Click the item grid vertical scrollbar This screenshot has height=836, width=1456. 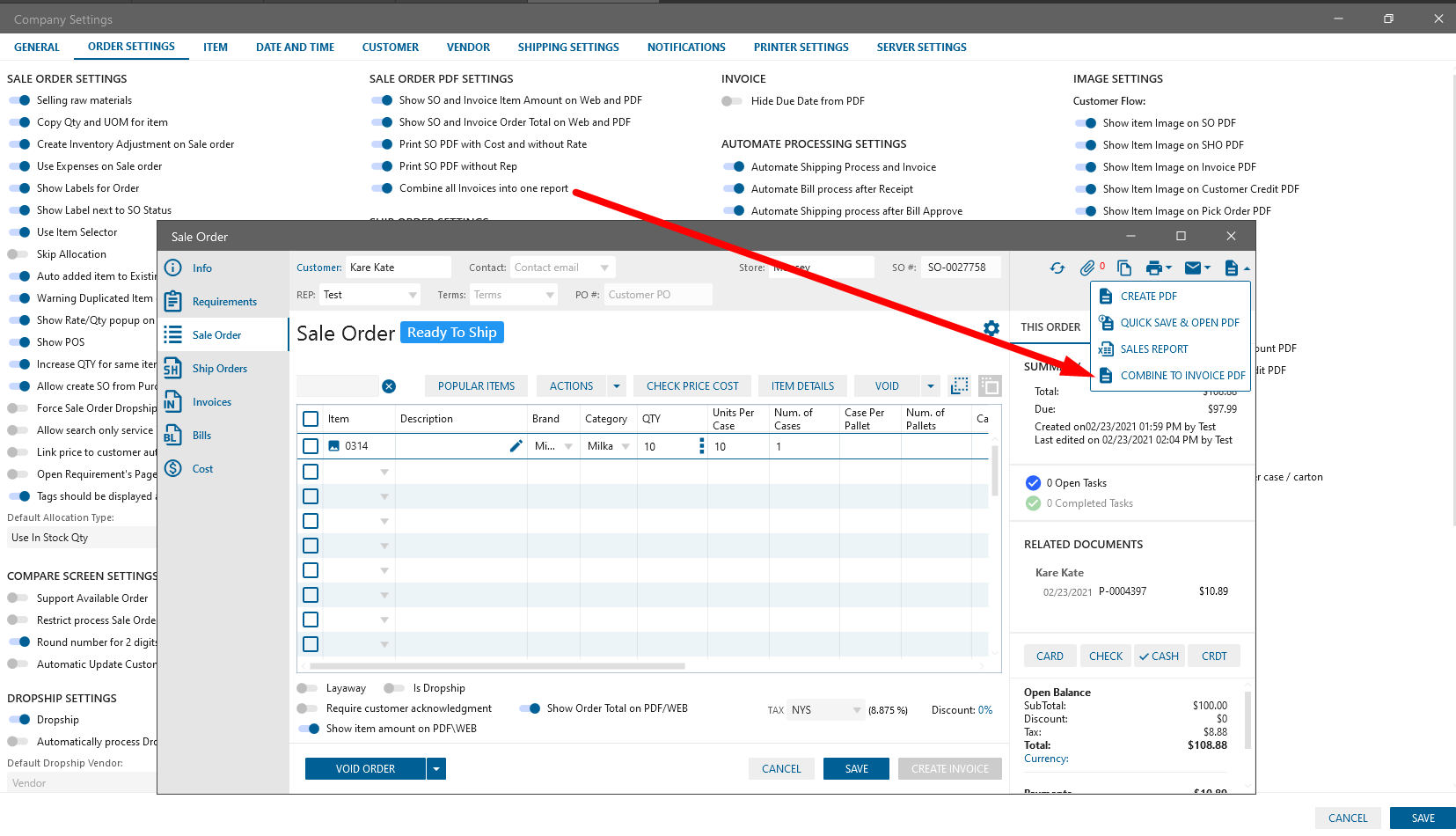[995, 471]
